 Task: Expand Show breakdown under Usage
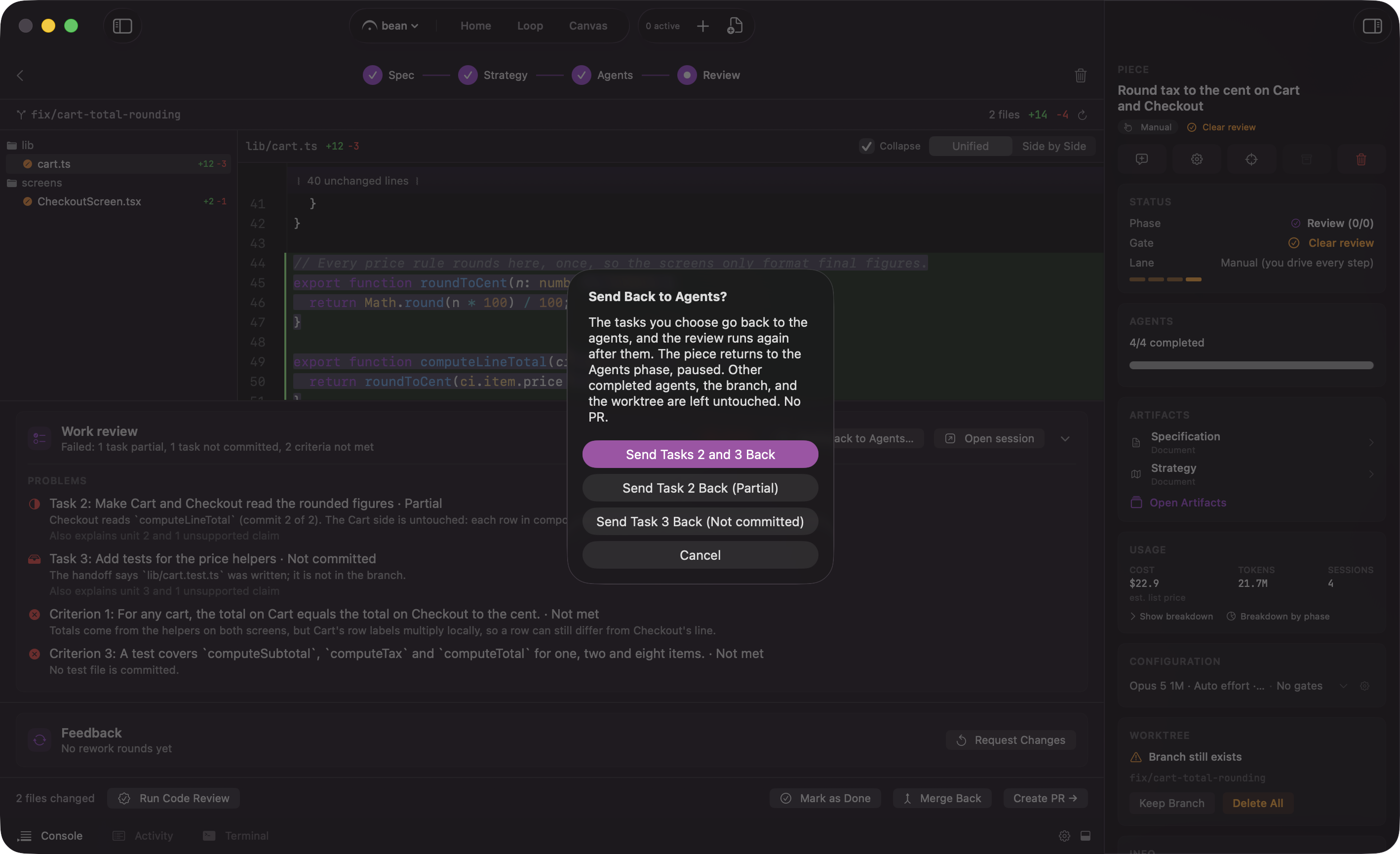pos(1171,617)
